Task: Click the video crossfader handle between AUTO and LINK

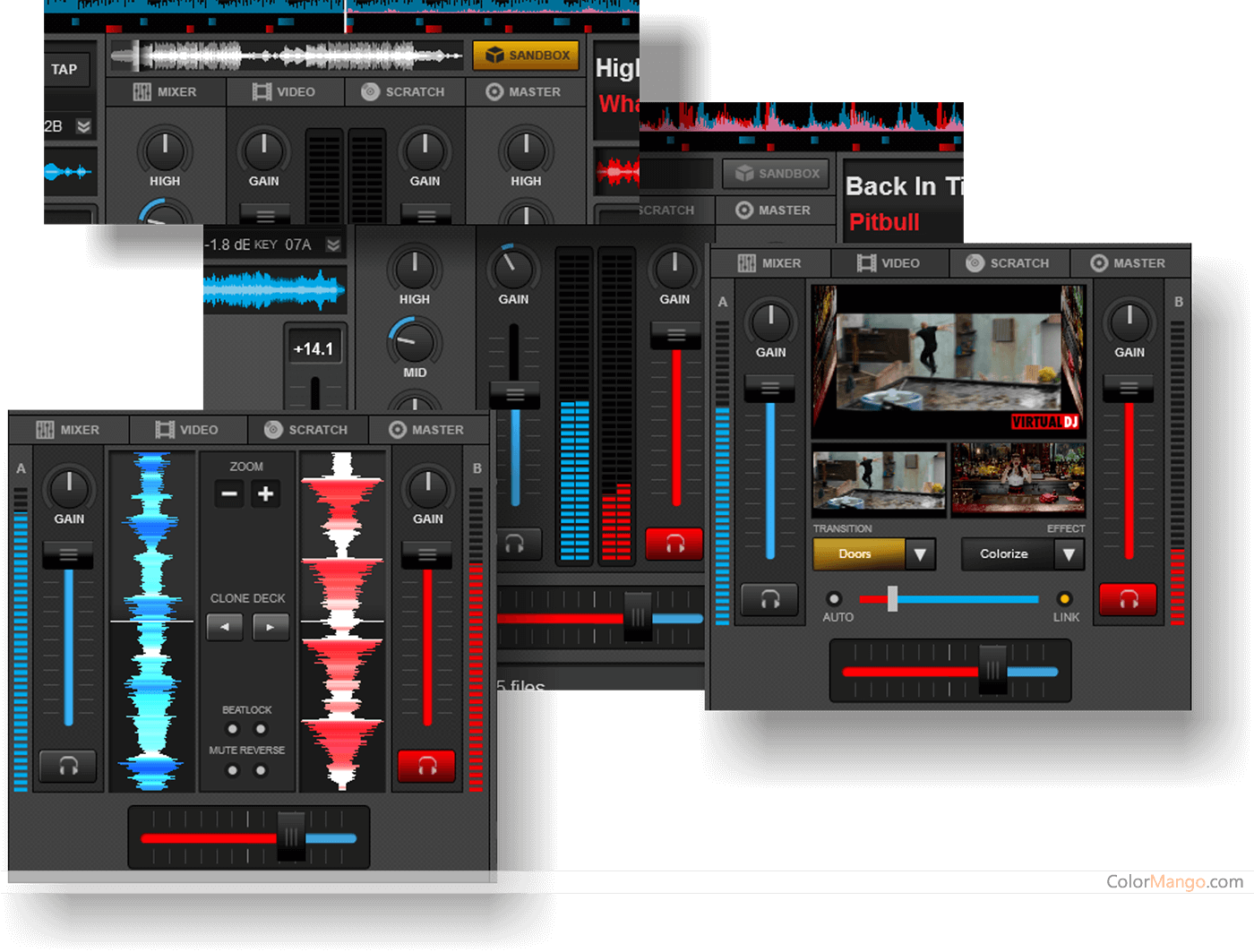Action: click(x=892, y=599)
